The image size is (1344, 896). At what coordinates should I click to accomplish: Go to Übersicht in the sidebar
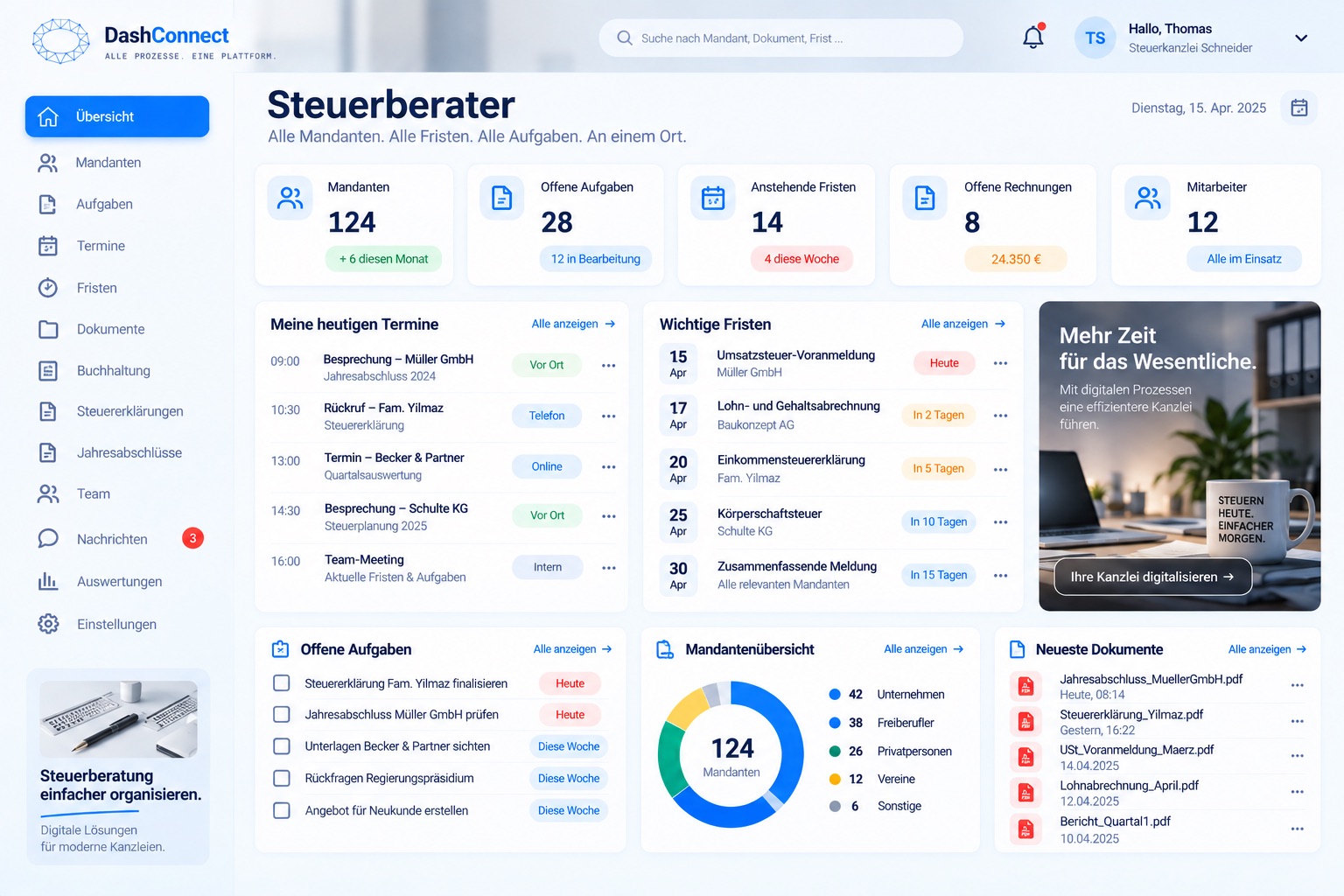coord(117,116)
